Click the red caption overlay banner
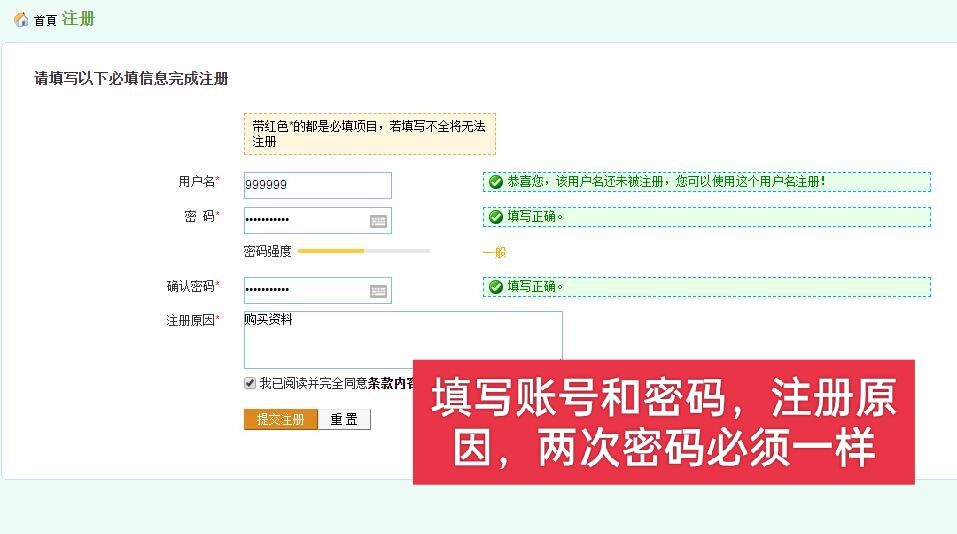957x534 pixels. (x=663, y=422)
